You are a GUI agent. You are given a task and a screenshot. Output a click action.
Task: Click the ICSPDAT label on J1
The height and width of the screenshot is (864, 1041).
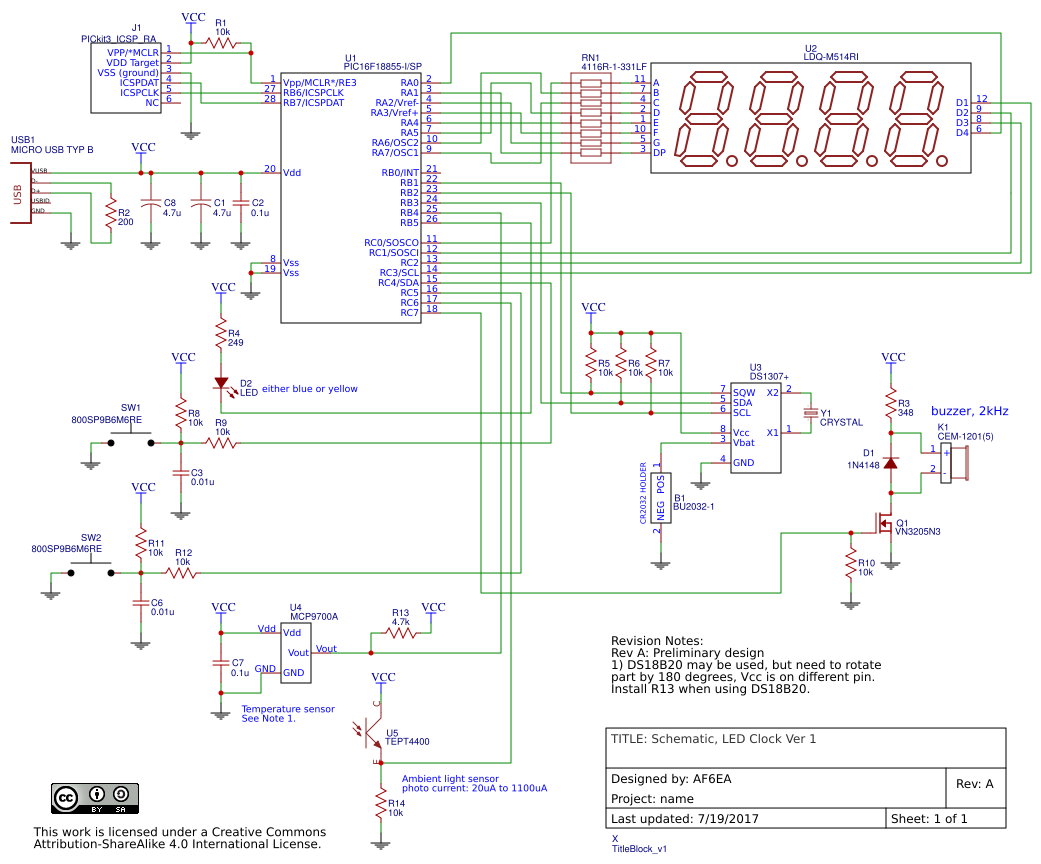(139, 82)
